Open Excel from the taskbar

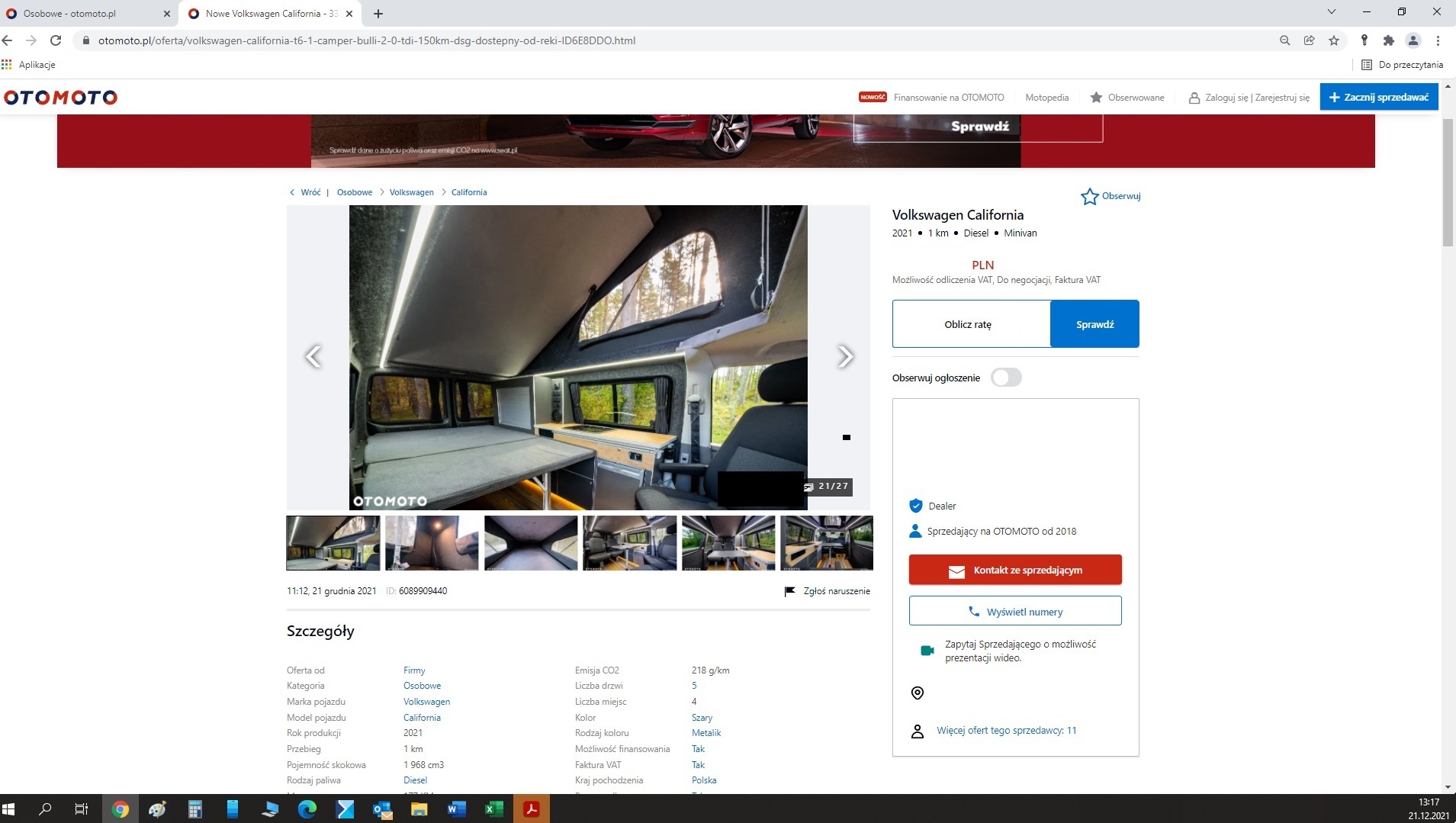(x=493, y=809)
